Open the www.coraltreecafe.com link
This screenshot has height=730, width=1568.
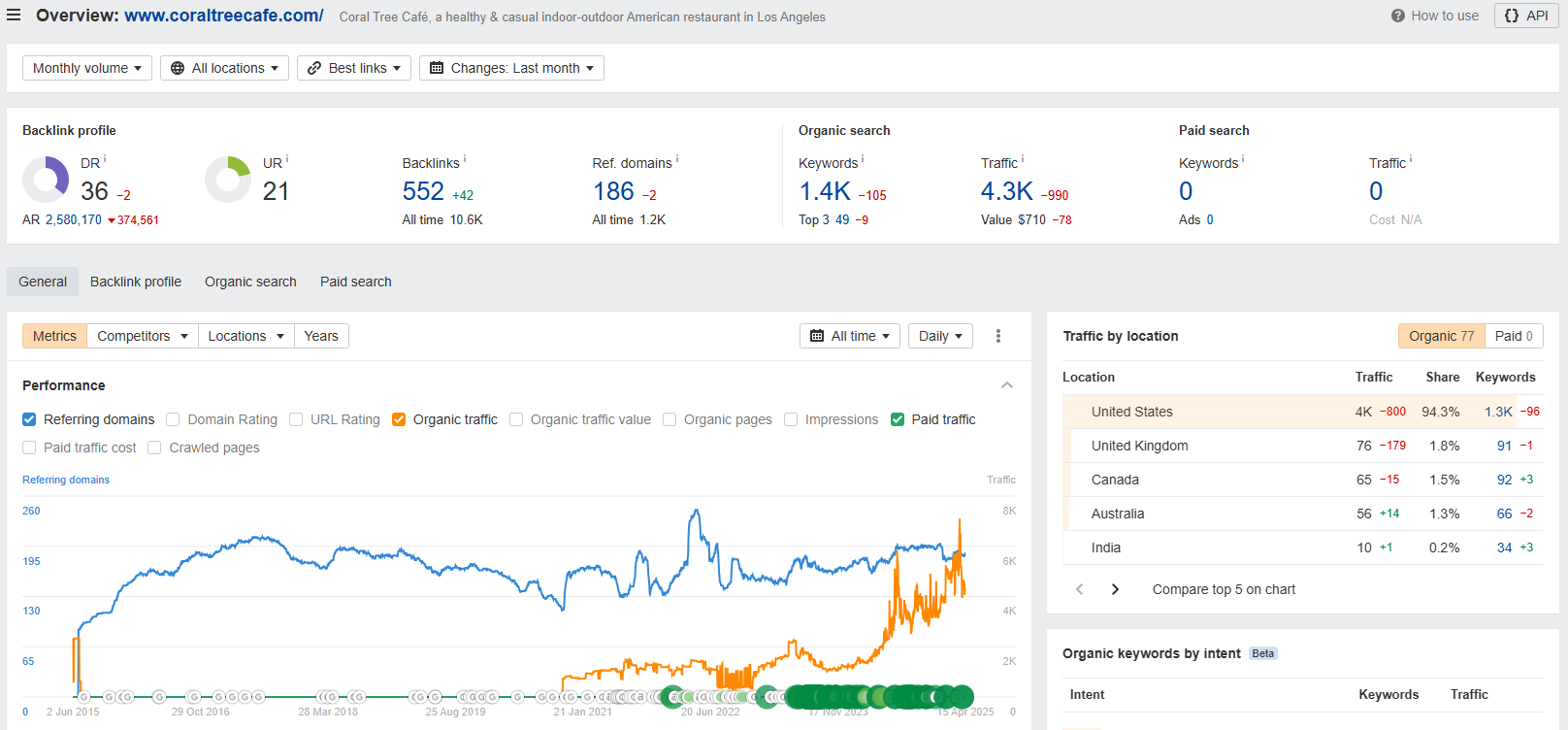(224, 16)
